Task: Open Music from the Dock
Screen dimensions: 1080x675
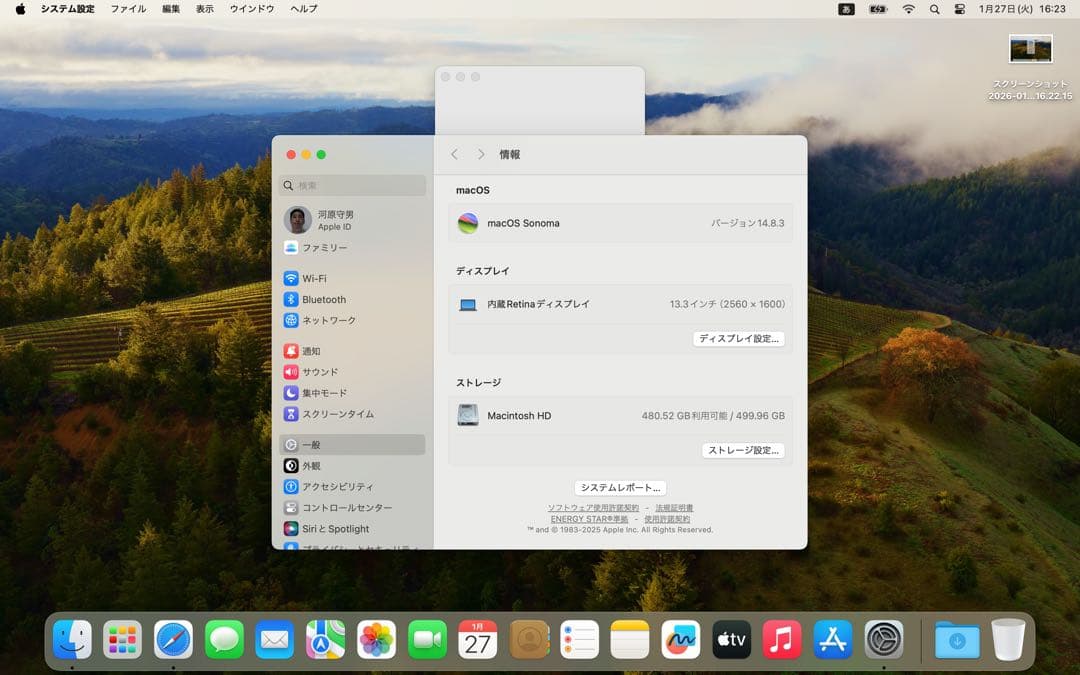Action: coord(781,636)
